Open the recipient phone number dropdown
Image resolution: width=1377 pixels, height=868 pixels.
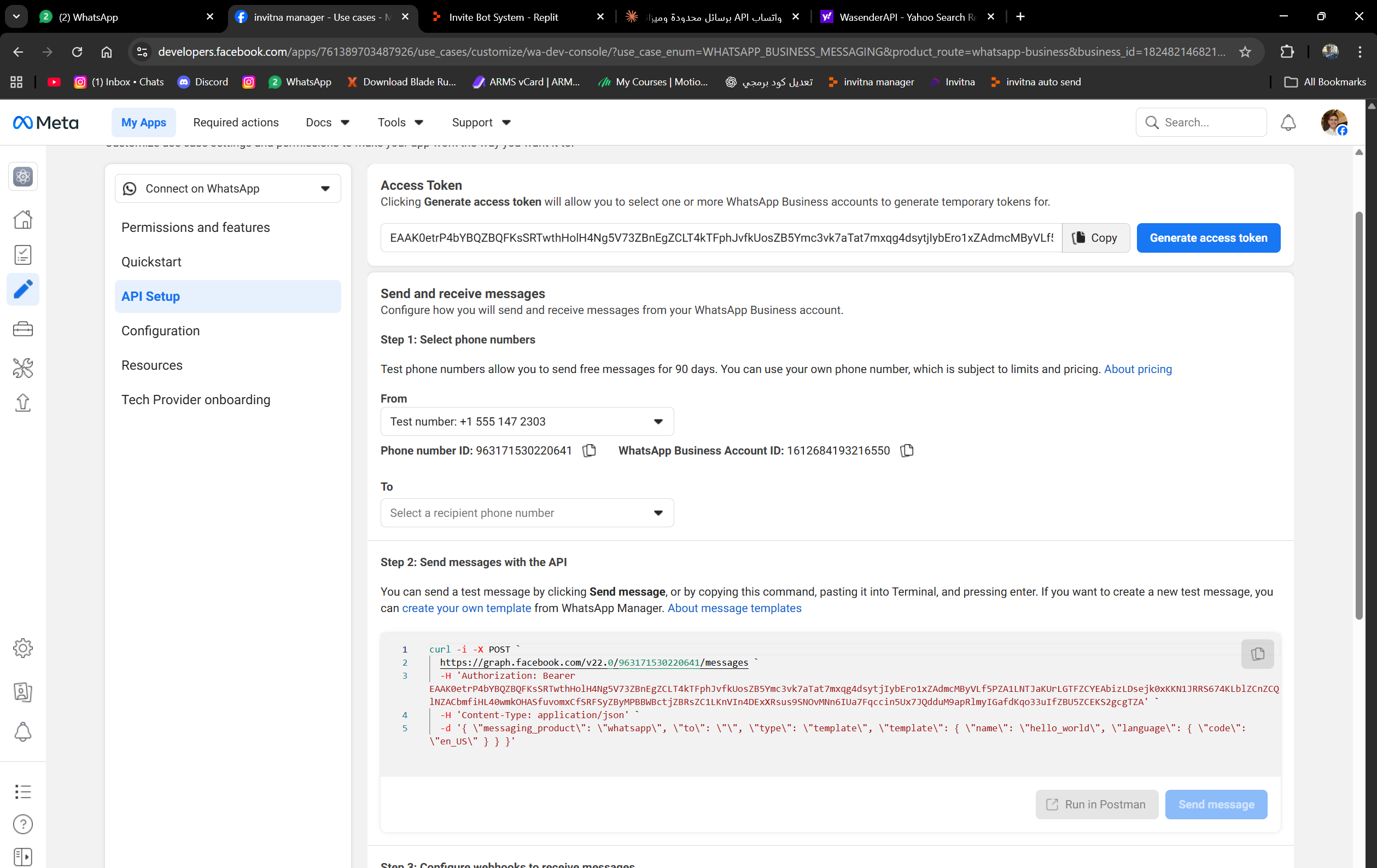pos(527,513)
